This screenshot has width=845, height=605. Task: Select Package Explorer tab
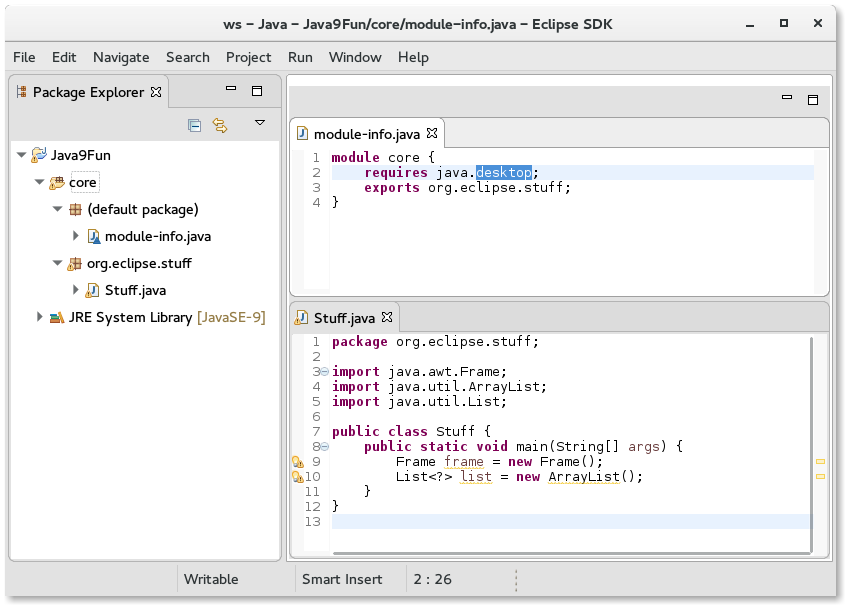click(89, 92)
